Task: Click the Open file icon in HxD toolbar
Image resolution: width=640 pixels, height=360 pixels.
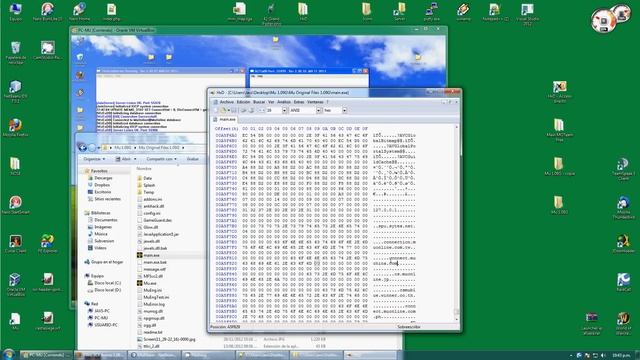Action: tap(223, 111)
